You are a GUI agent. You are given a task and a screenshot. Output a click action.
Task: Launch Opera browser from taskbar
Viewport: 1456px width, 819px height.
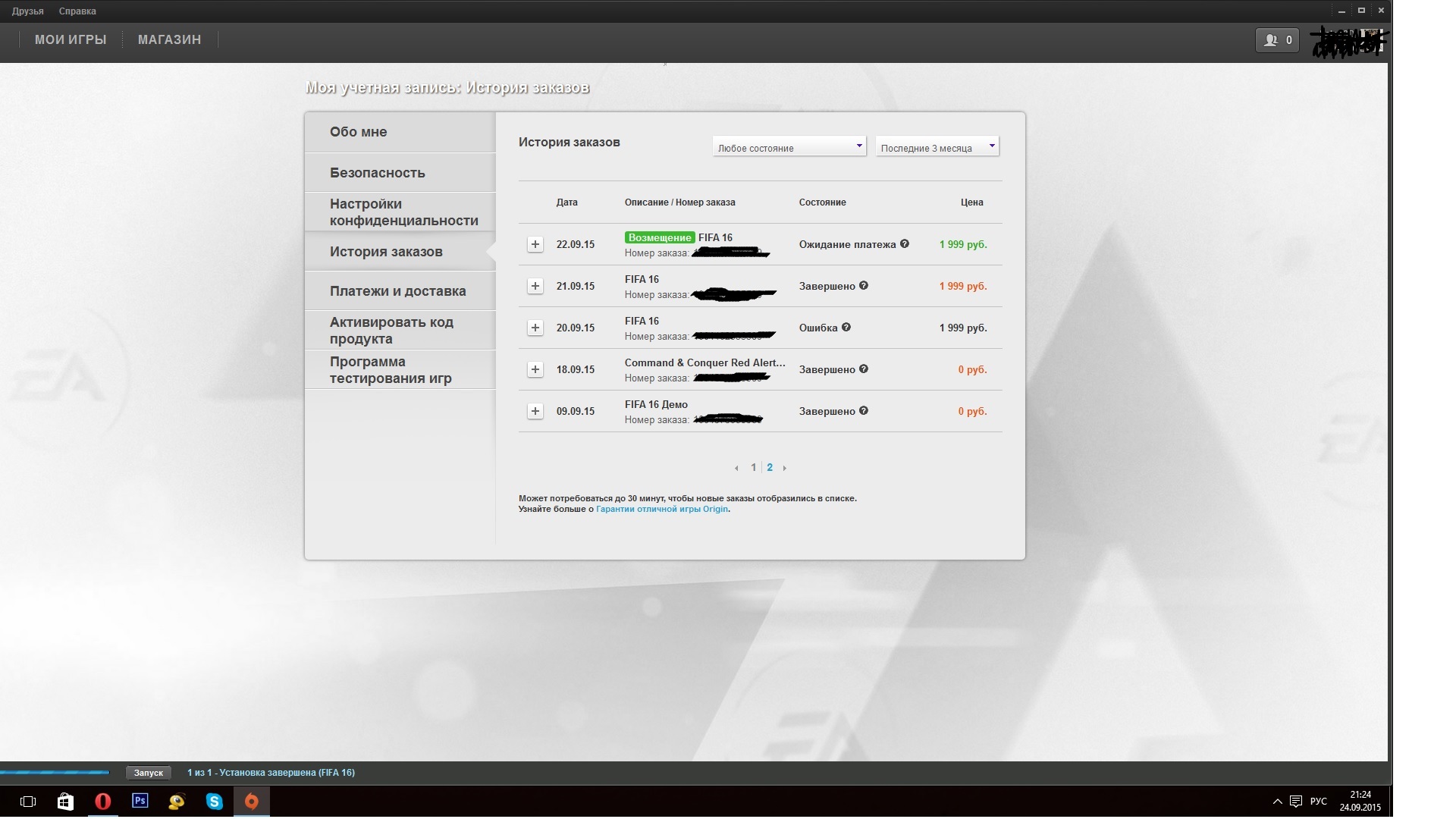102,802
